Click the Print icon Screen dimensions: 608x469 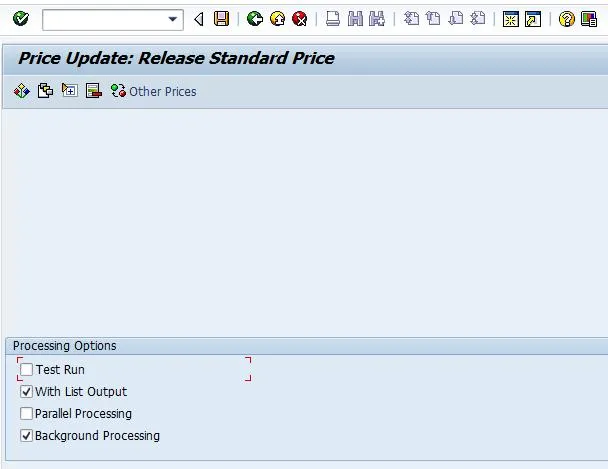pyautogui.click(x=333, y=19)
